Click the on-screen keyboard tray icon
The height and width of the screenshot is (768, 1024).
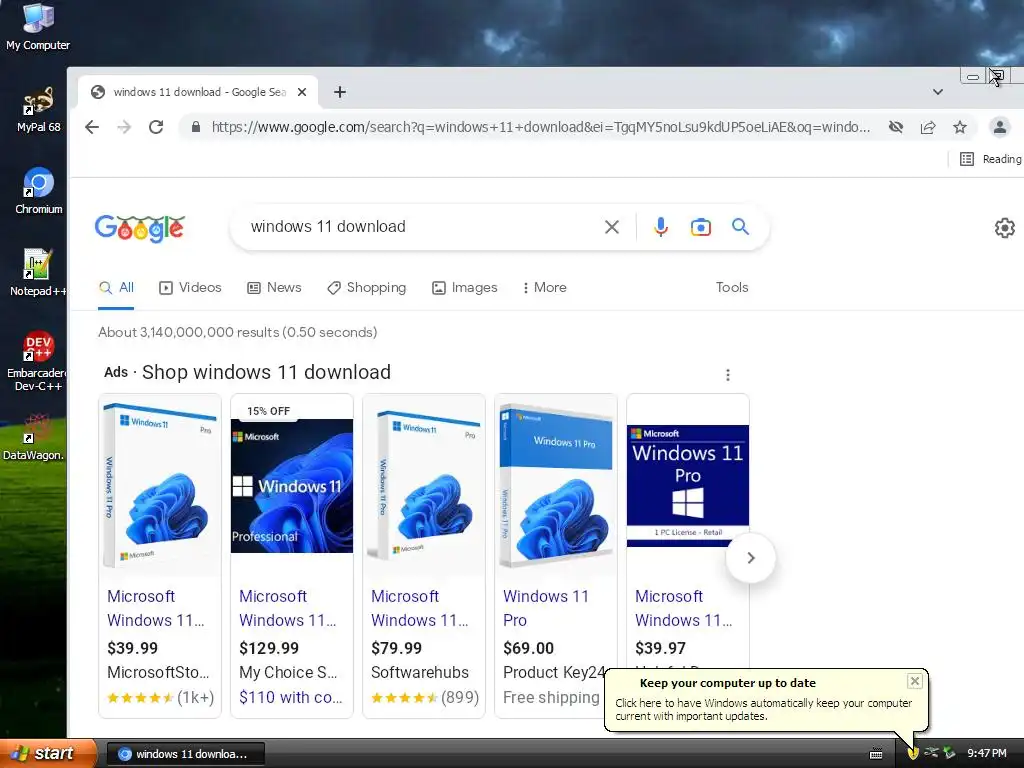876,754
